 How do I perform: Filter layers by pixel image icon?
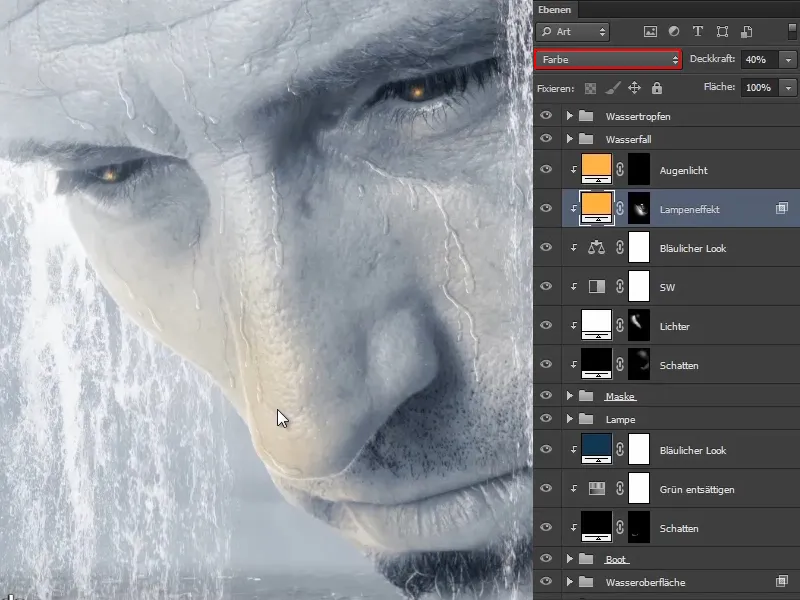tap(650, 32)
